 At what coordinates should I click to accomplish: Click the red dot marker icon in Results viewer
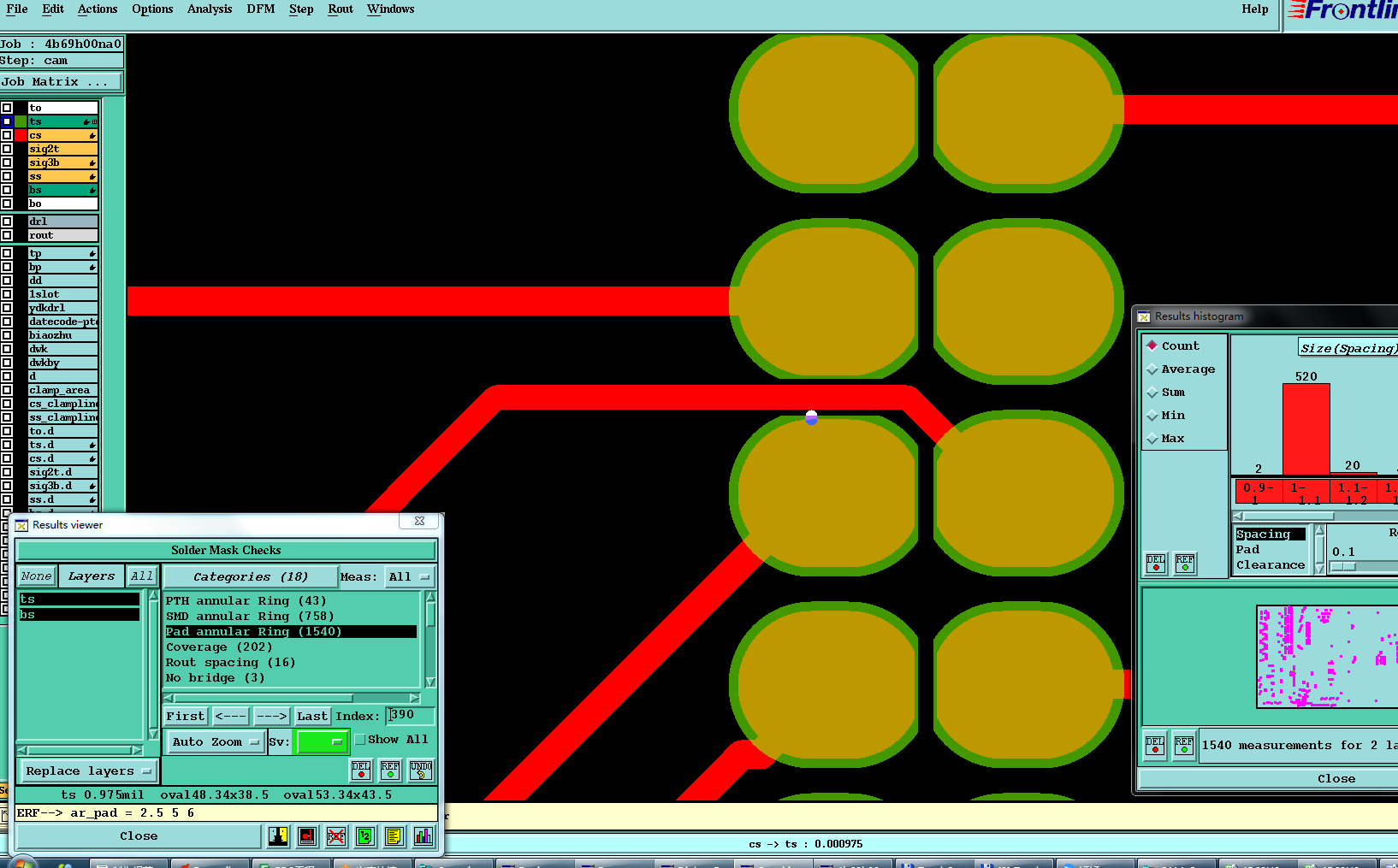click(307, 836)
